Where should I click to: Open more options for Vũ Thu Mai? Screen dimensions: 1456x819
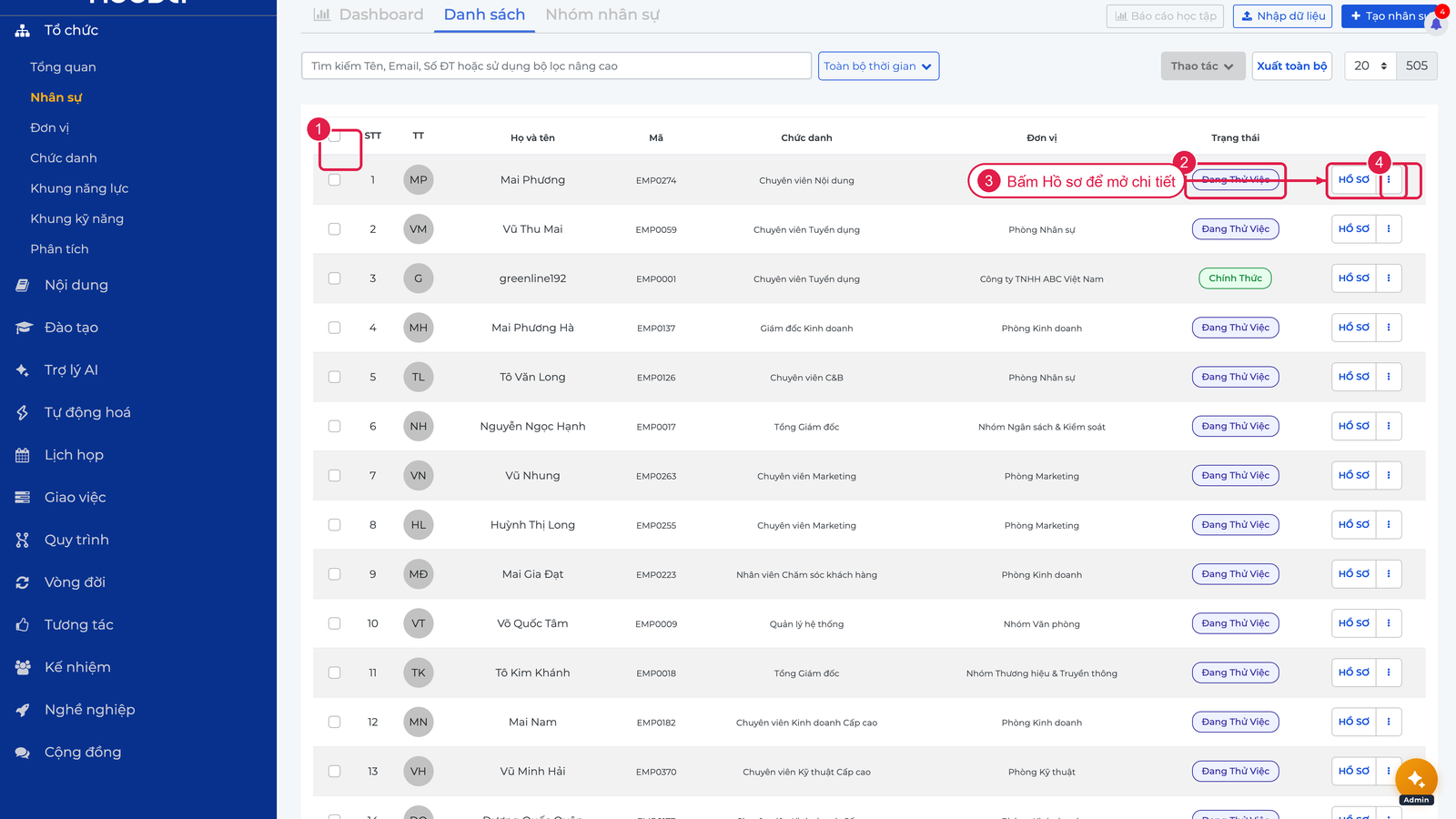pos(1389,229)
